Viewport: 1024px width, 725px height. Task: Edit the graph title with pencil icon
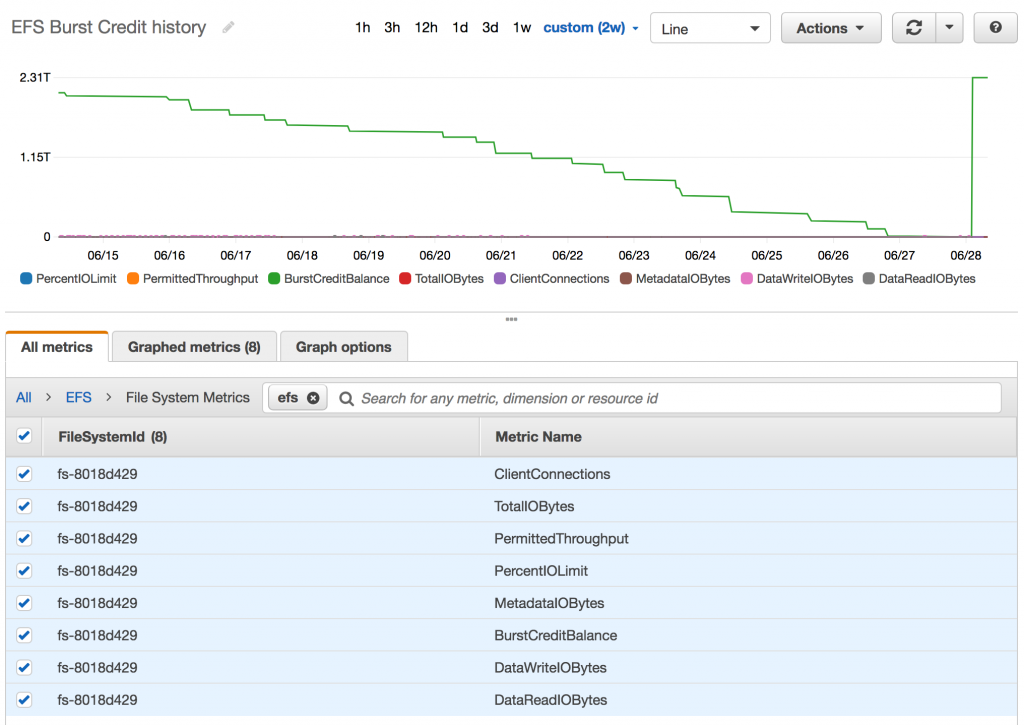[228, 27]
